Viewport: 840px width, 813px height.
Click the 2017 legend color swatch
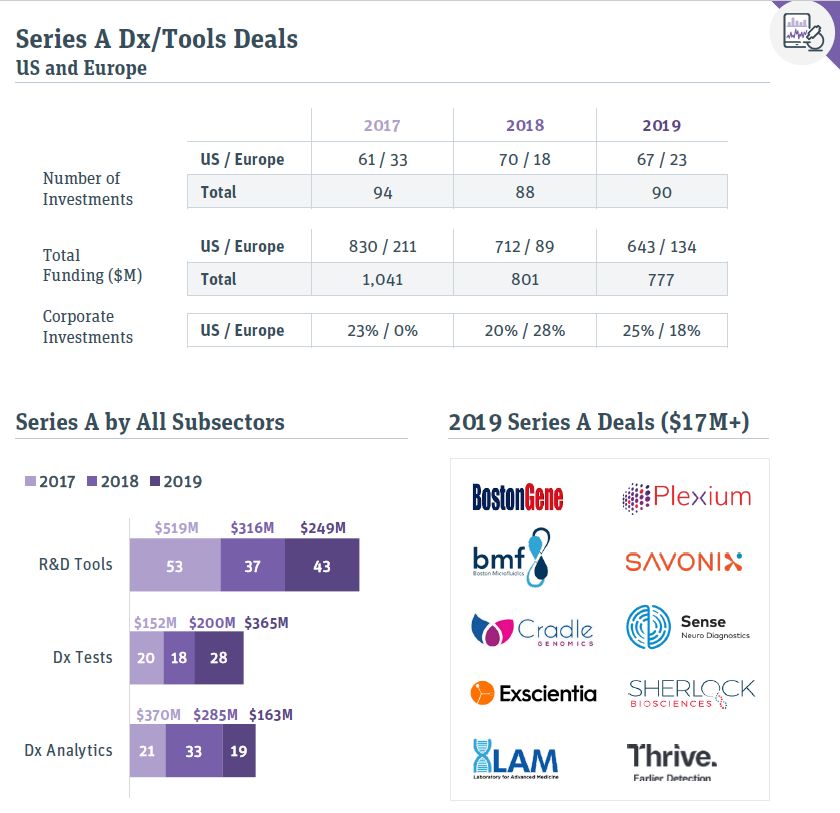click(31, 481)
